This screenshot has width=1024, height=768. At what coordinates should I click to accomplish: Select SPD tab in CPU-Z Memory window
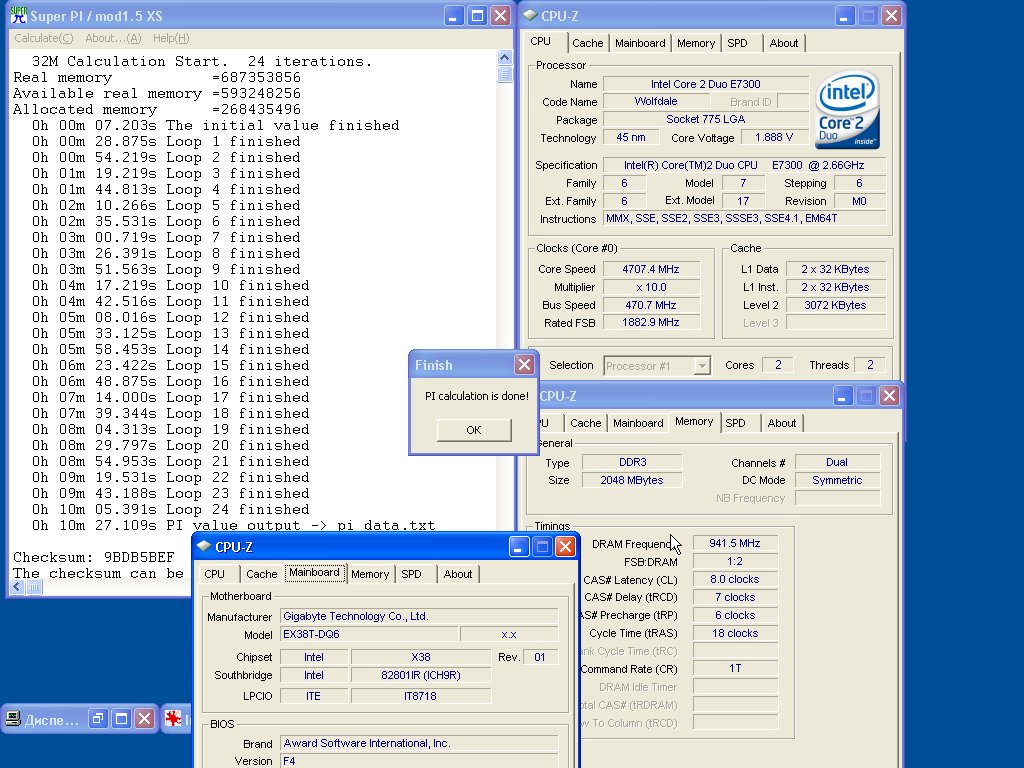tap(735, 423)
